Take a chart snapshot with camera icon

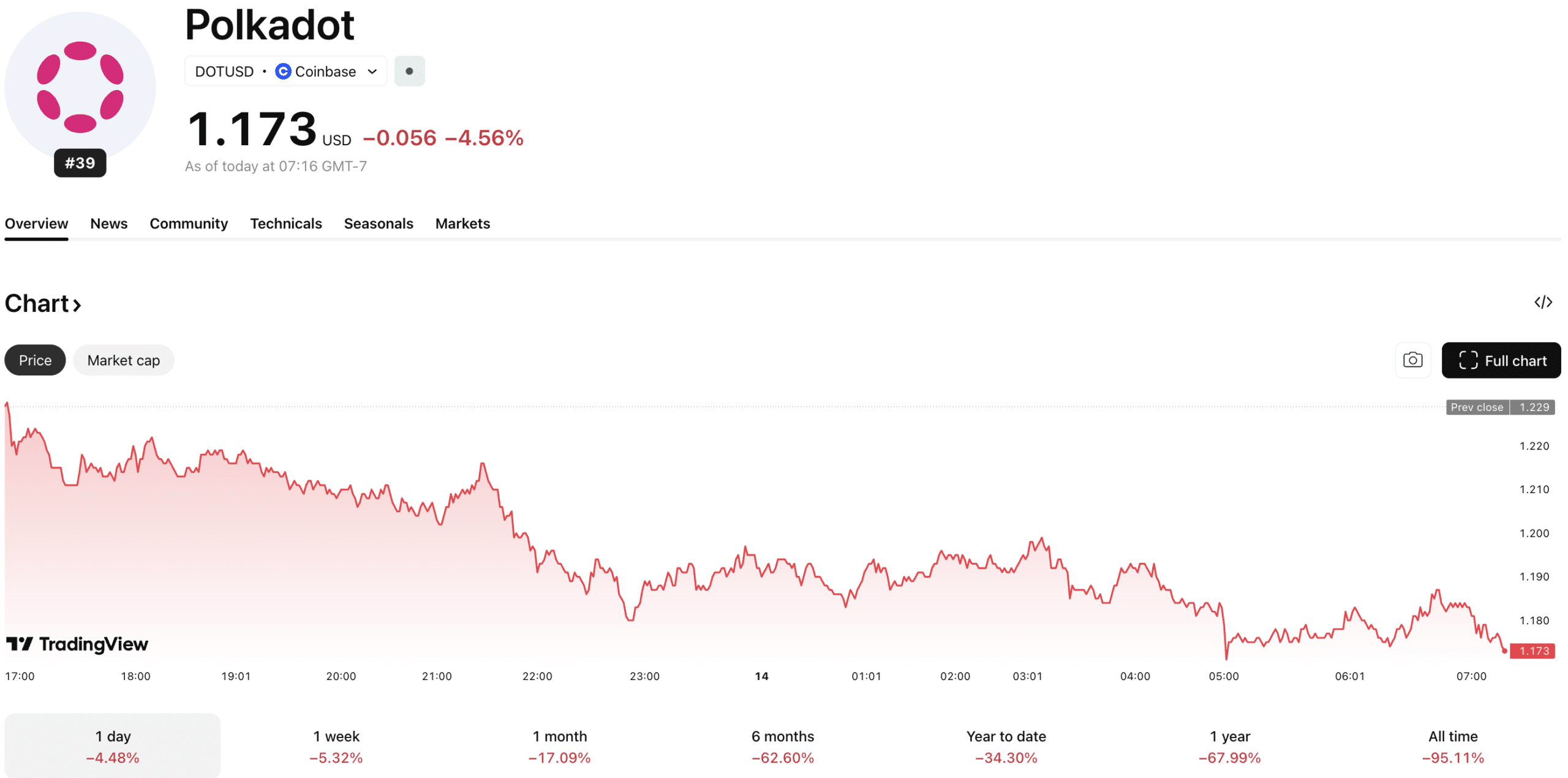pos(1412,360)
